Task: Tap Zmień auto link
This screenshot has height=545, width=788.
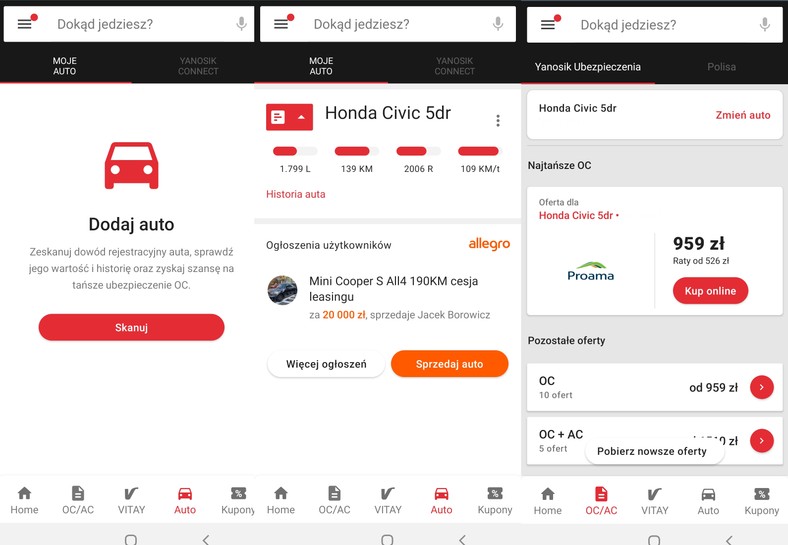Action: click(743, 115)
